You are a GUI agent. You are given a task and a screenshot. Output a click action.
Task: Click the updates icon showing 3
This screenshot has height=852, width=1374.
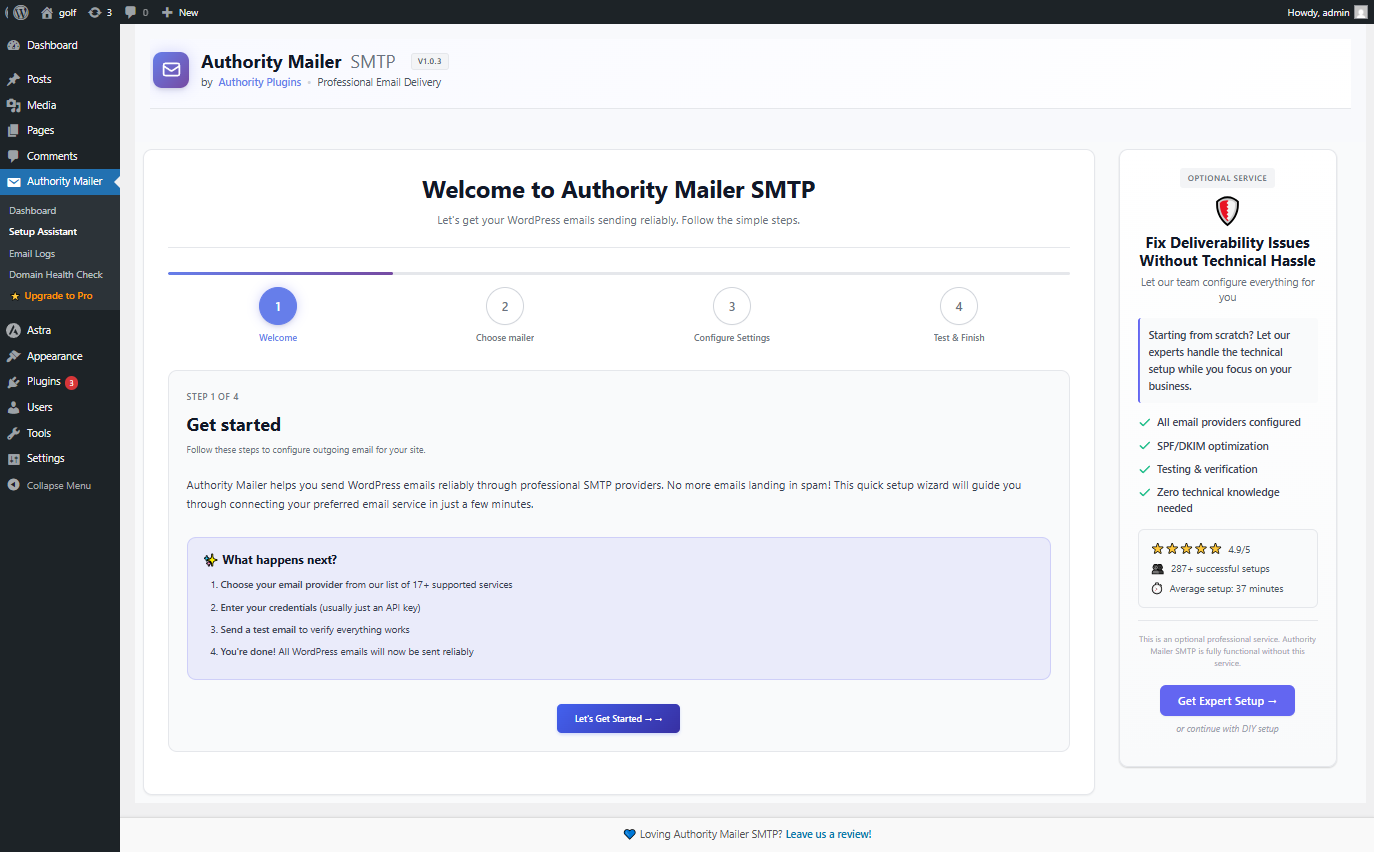95,12
